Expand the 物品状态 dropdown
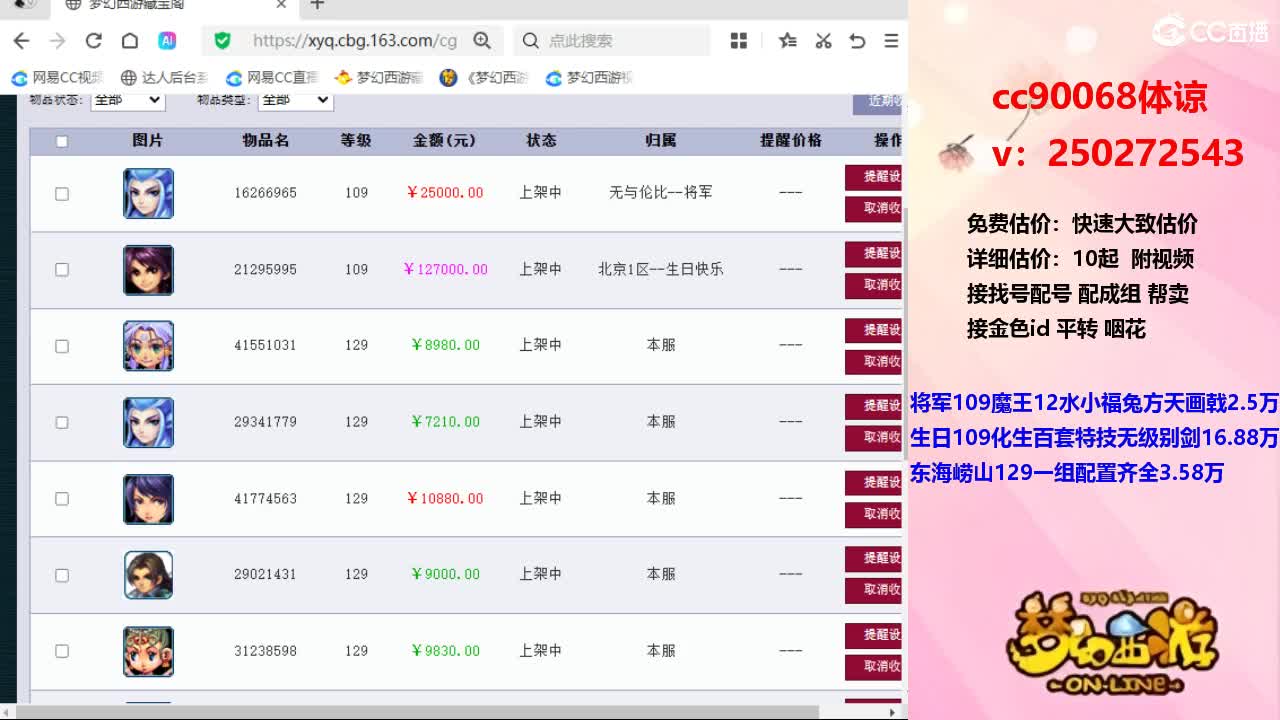1280x720 pixels. pyautogui.click(x=128, y=100)
